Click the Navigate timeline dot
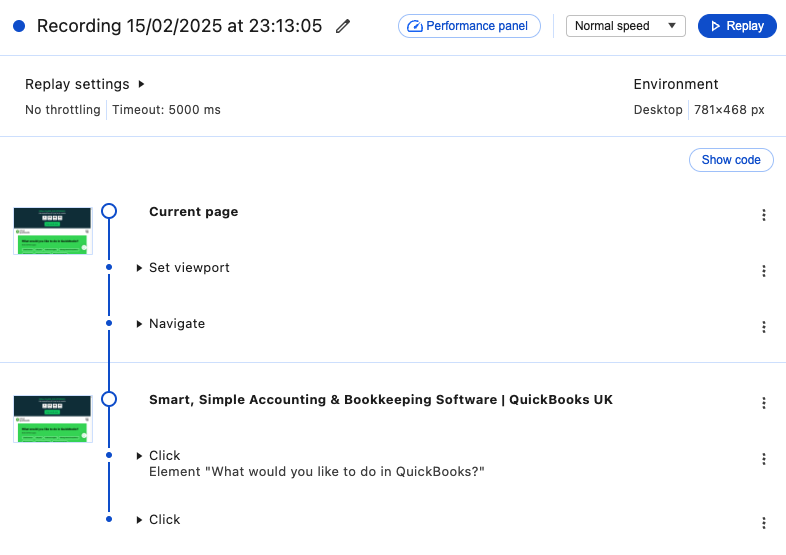Image resolution: width=786 pixels, height=555 pixels. coord(109,323)
